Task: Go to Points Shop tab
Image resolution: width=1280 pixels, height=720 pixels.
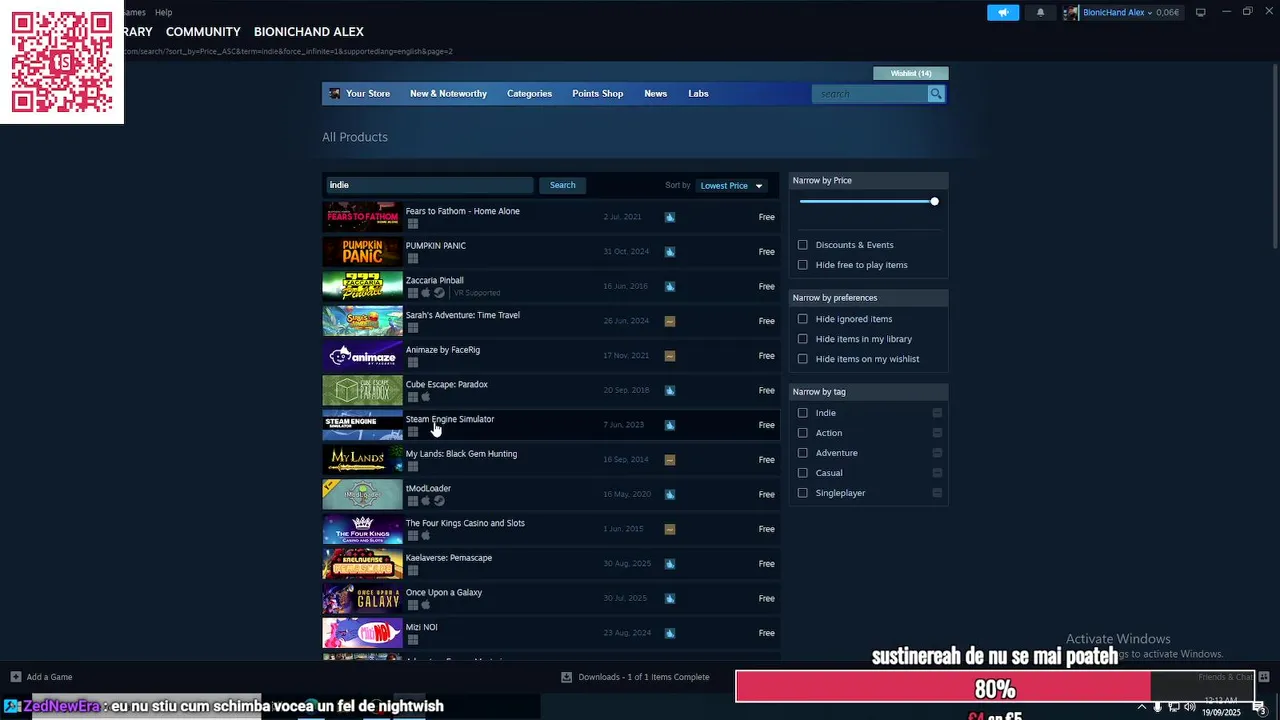Action: [597, 94]
